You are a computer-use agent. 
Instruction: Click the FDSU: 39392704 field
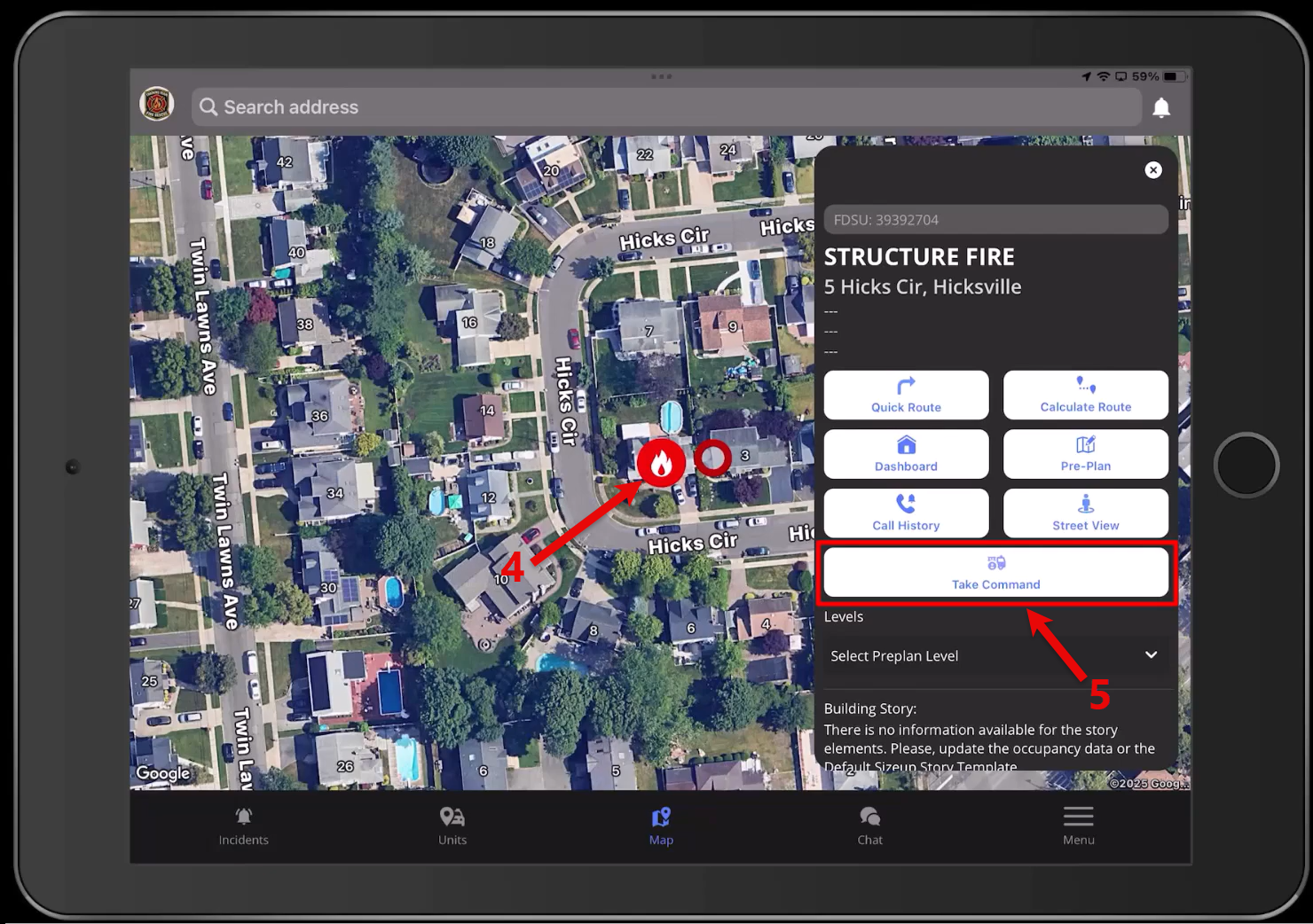coord(995,220)
